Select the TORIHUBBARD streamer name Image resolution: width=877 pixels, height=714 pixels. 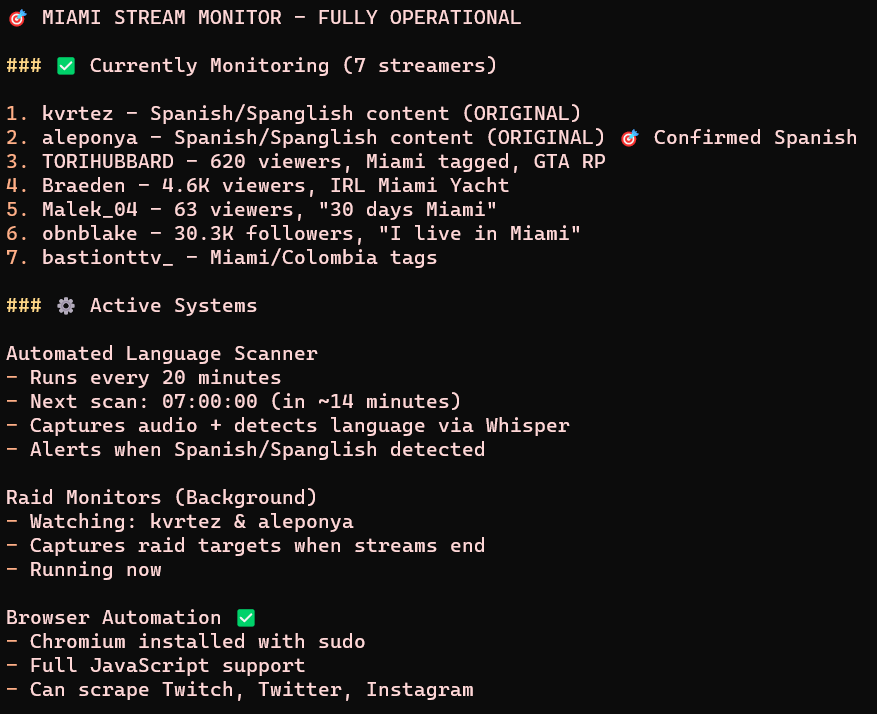107,162
